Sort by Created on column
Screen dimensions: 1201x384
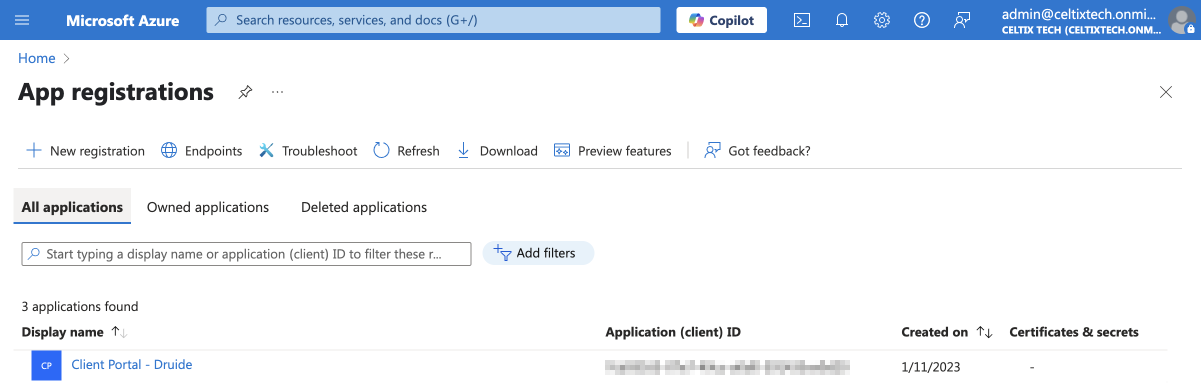[946, 332]
